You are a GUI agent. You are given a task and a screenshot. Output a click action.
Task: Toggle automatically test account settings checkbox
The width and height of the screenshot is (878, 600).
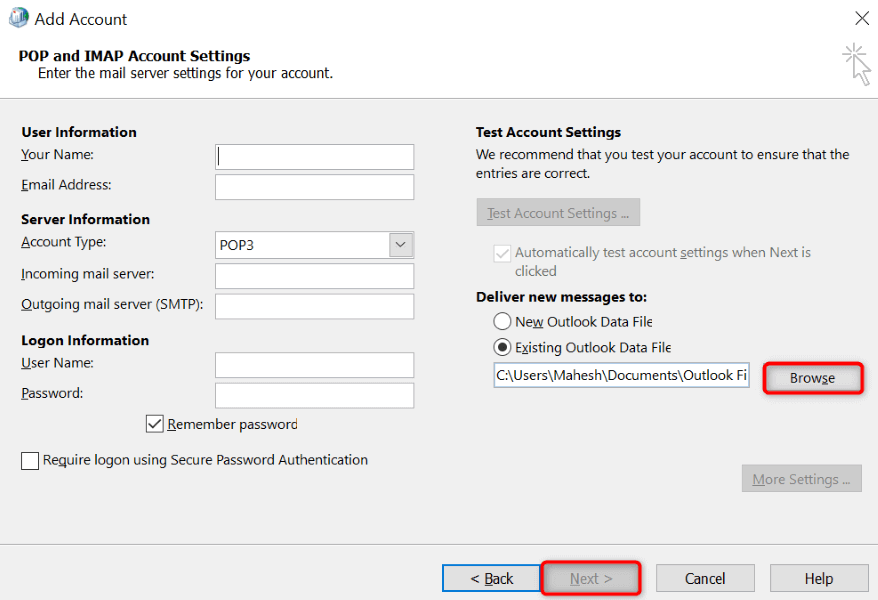tap(502, 254)
